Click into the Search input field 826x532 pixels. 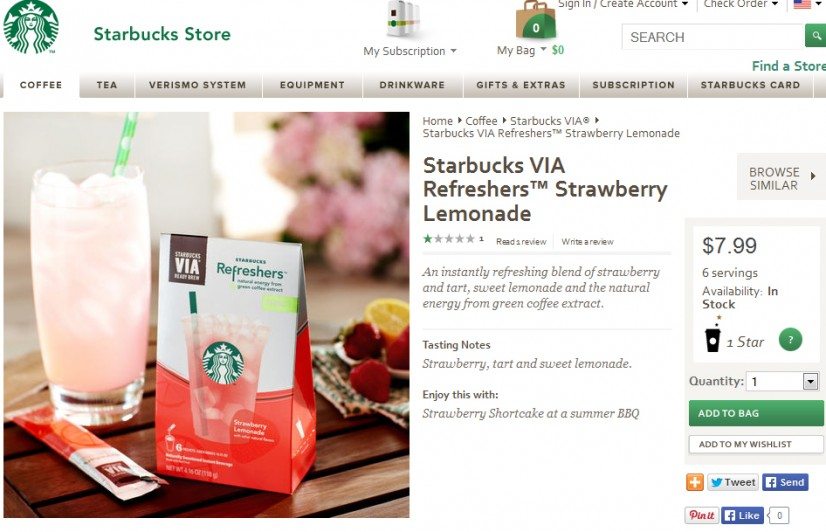tap(713, 37)
